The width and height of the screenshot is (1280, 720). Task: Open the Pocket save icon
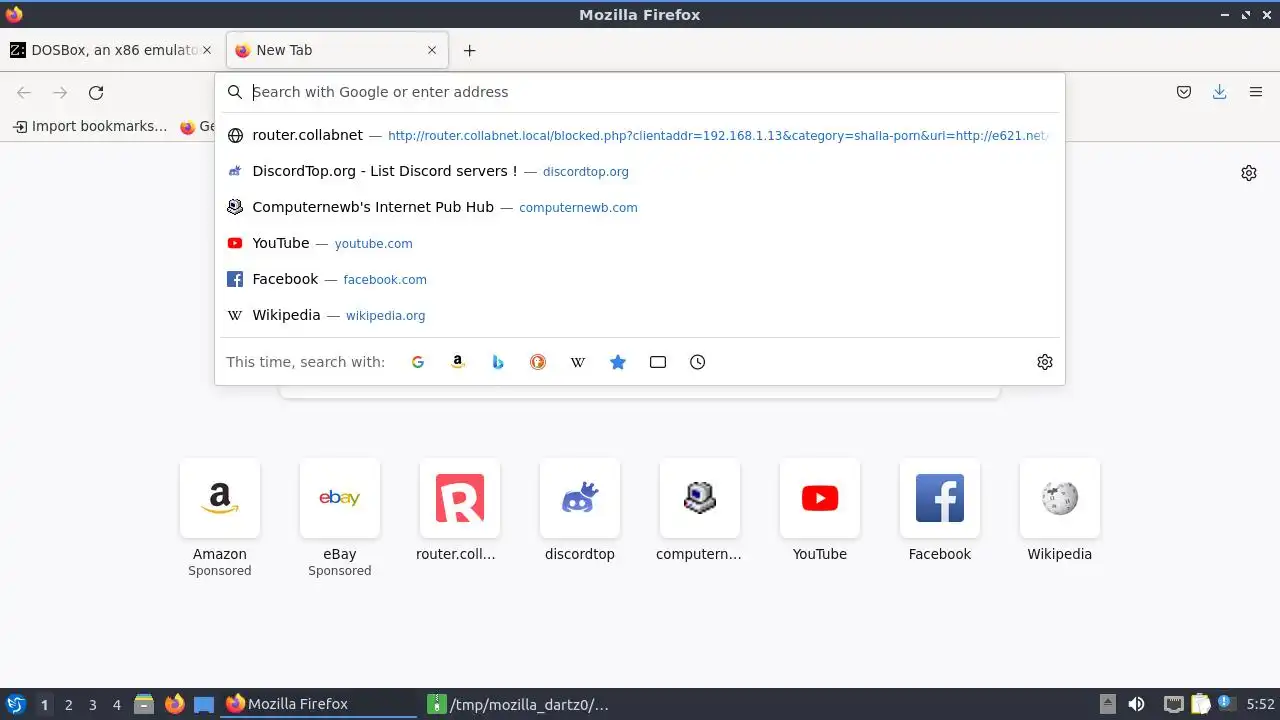pos(1184,92)
